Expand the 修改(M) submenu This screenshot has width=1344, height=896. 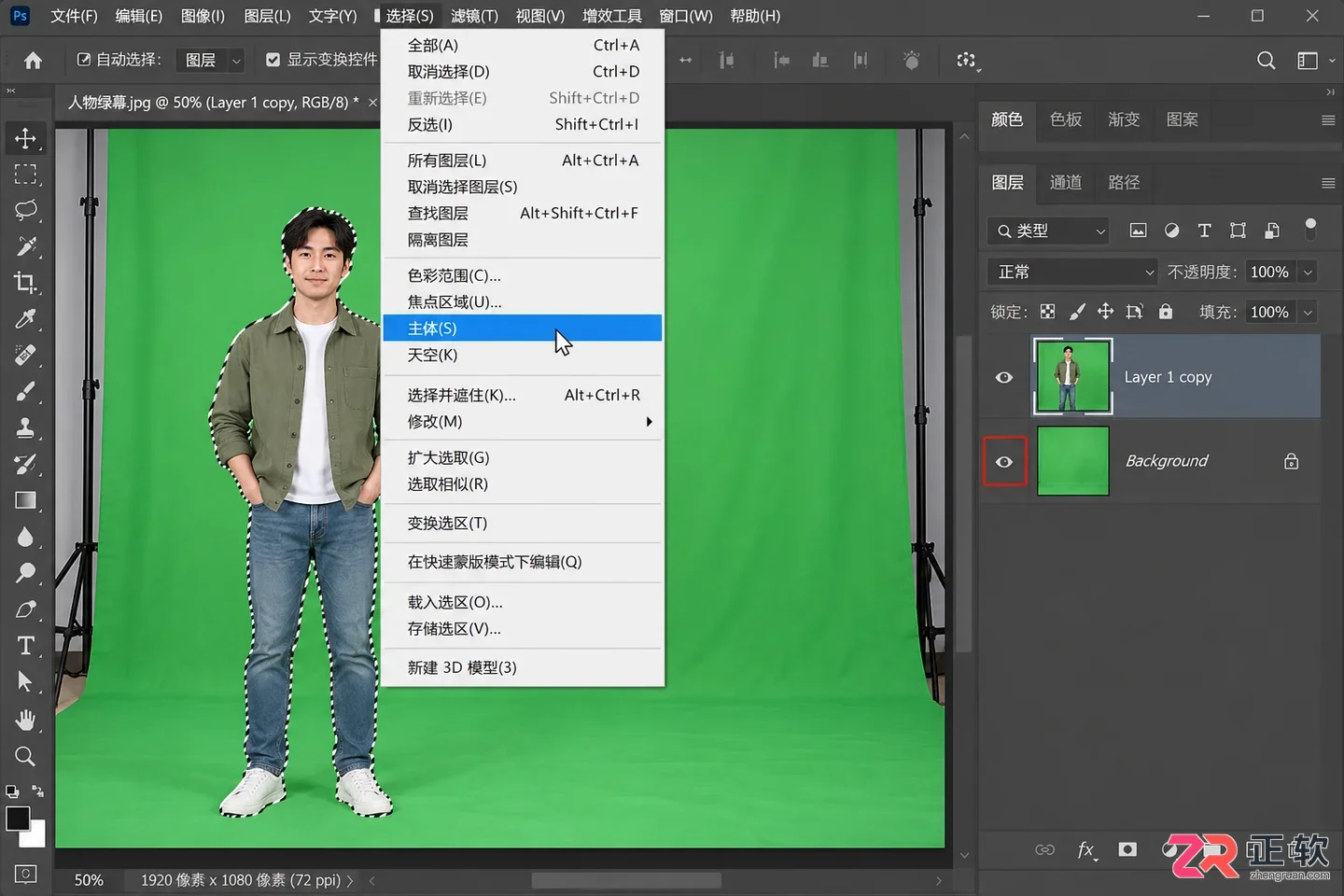[523, 422]
